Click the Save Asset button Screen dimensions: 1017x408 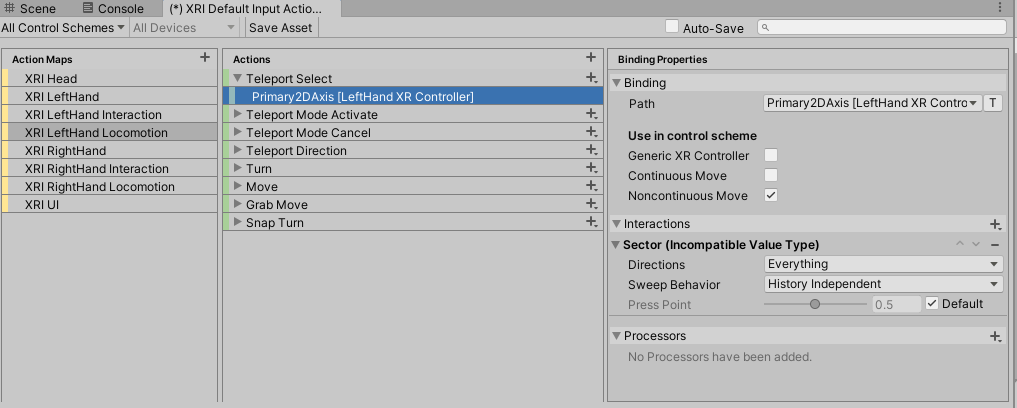pos(281,28)
